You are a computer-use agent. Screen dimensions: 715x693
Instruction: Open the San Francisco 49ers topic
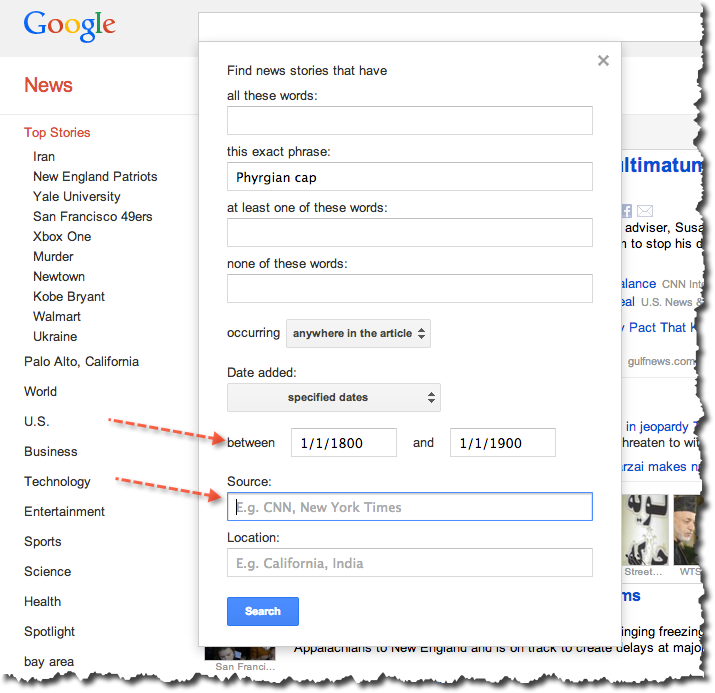tap(93, 217)
